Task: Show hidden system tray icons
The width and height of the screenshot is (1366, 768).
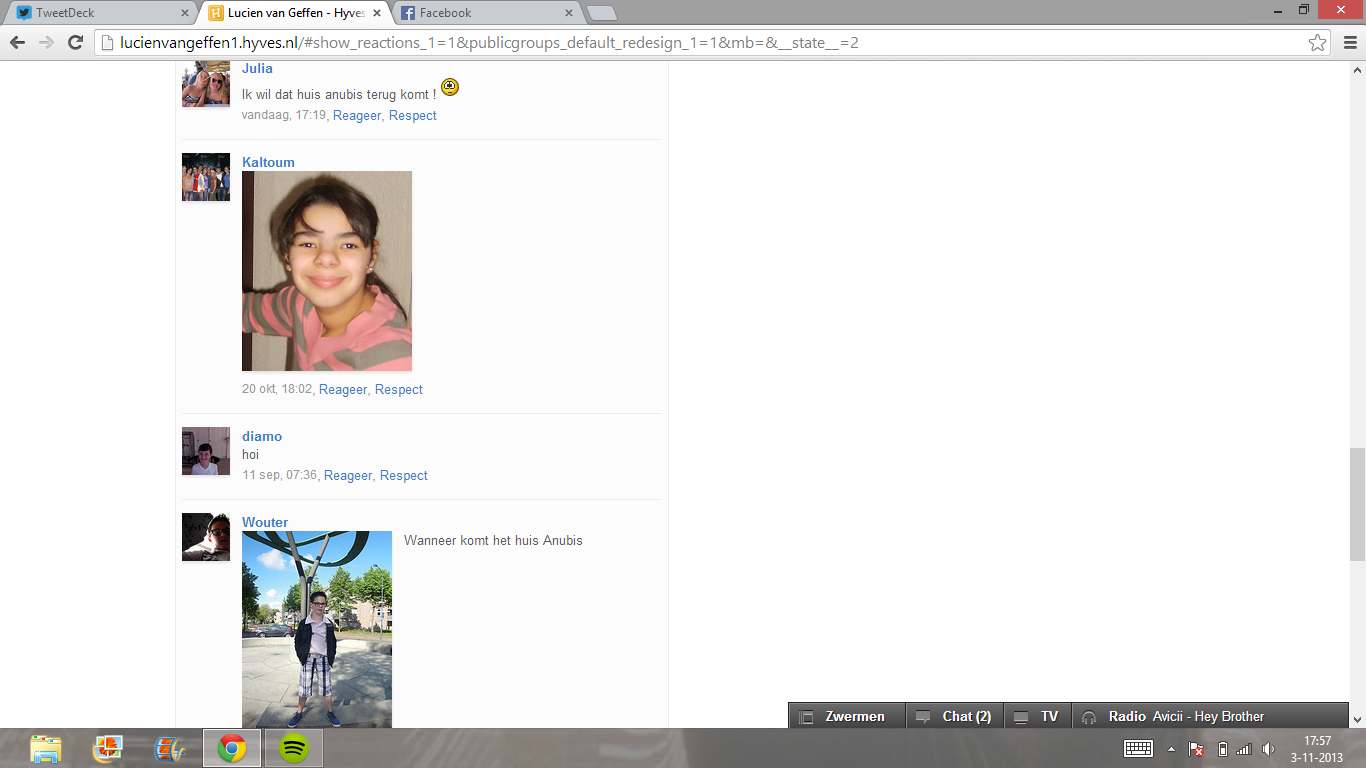Action: (1171, 749)
